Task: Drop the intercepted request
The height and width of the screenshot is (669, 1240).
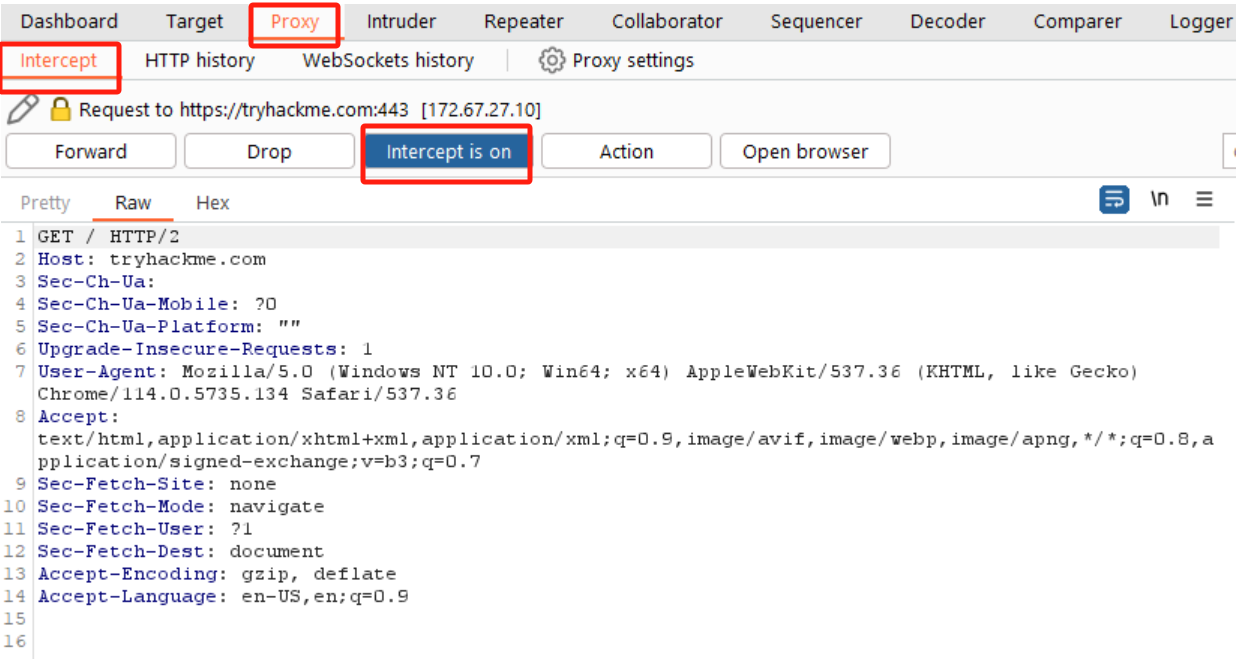Action: pos(269,152)
